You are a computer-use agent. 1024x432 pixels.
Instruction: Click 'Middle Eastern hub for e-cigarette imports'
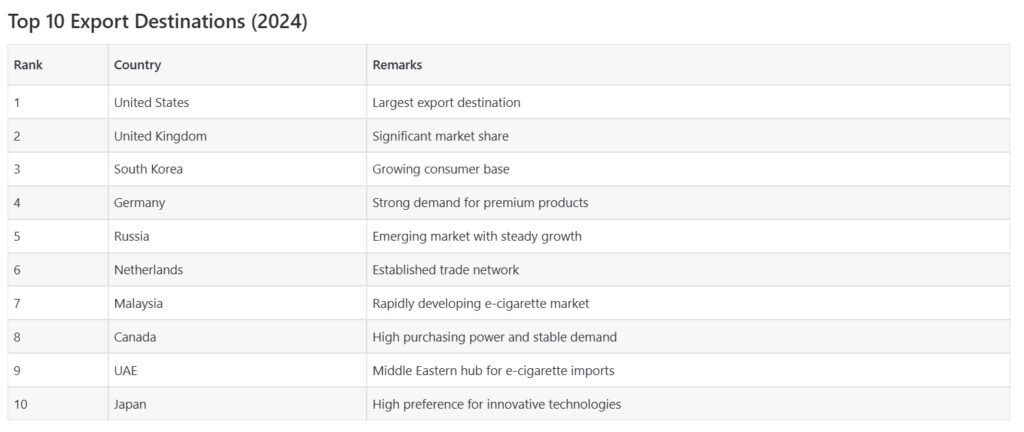(493, 370)
